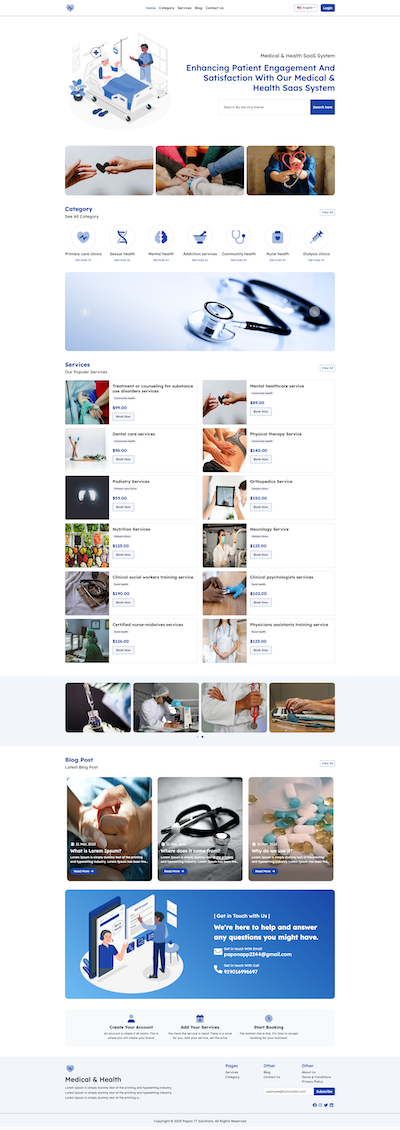Go to the heart logo in the header
The image size is (400, 1130).
coord(70,8)
